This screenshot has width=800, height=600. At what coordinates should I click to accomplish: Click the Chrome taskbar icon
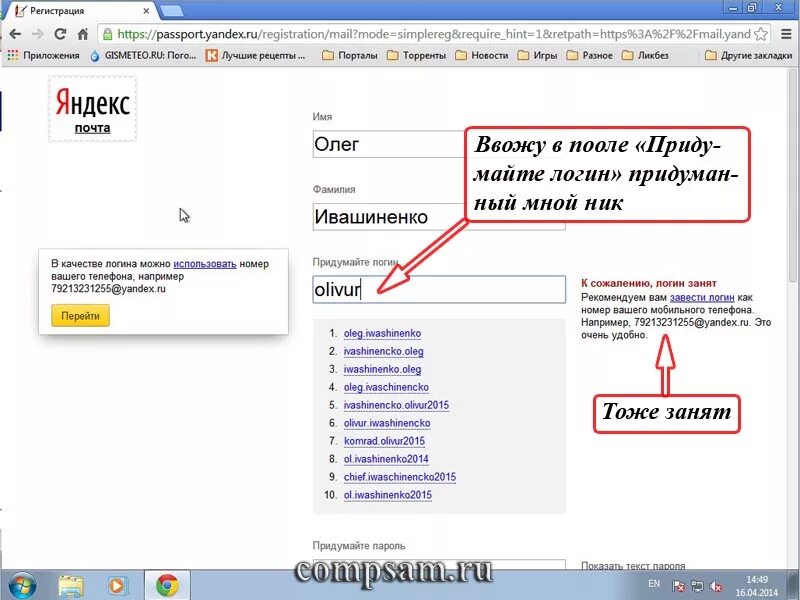click(x=167, y=586)
